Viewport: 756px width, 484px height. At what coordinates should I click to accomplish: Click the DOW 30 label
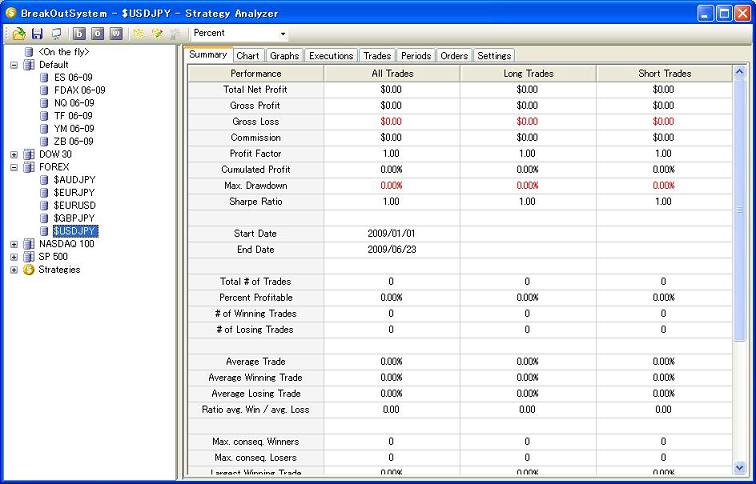[55, 154]
